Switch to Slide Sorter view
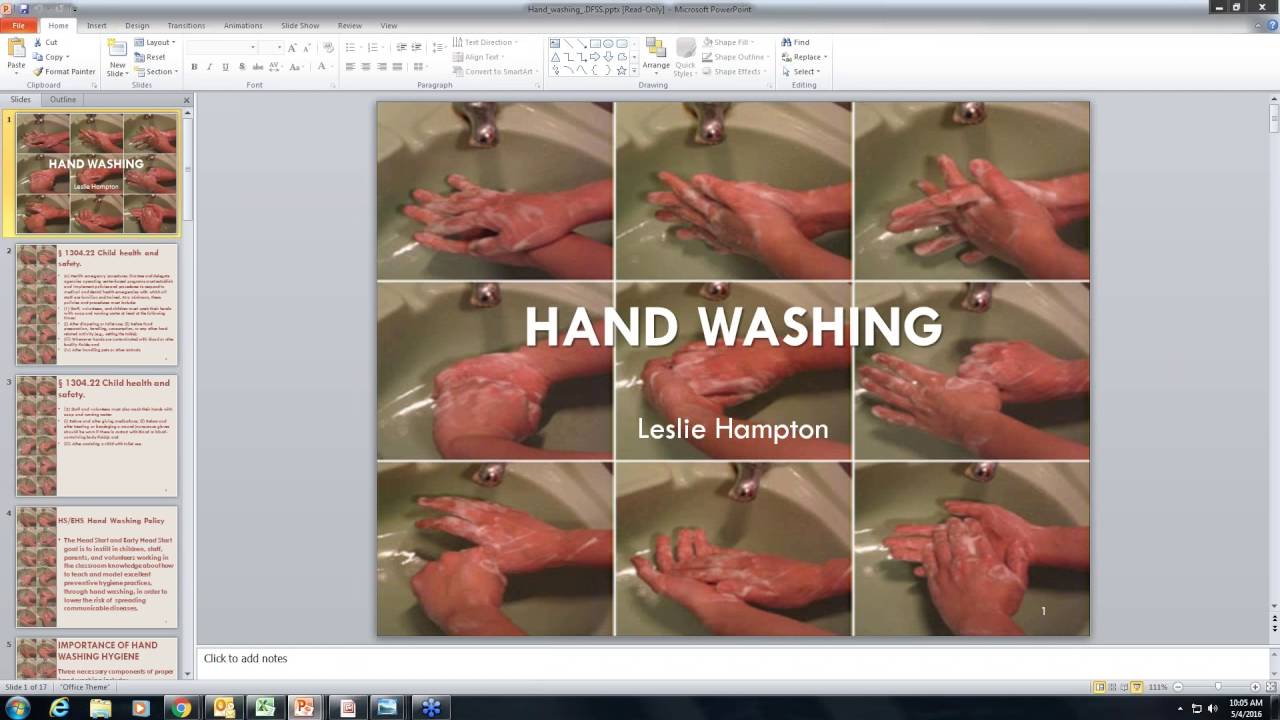 tap(1112, 687)
